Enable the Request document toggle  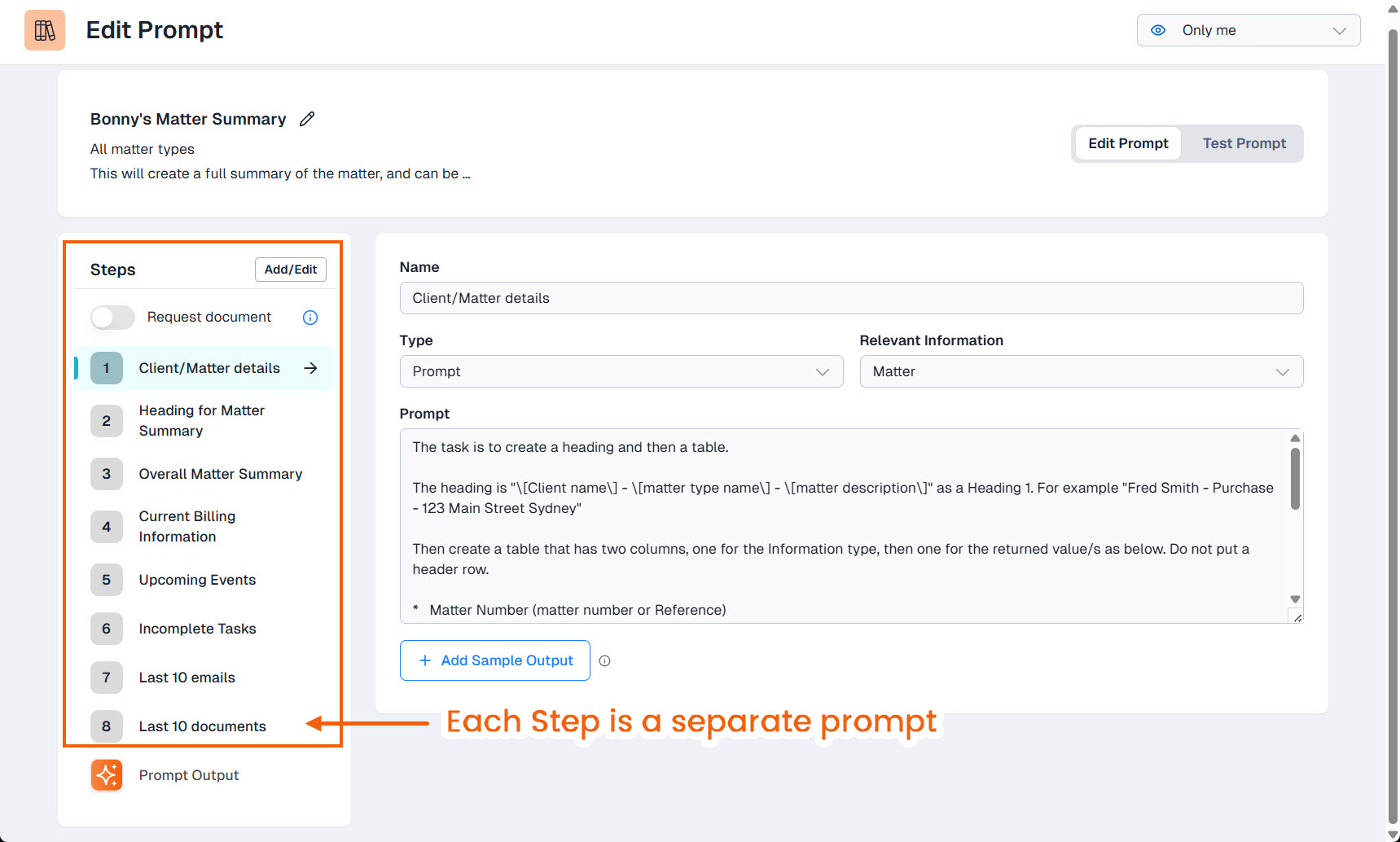[x=112, y=318]
